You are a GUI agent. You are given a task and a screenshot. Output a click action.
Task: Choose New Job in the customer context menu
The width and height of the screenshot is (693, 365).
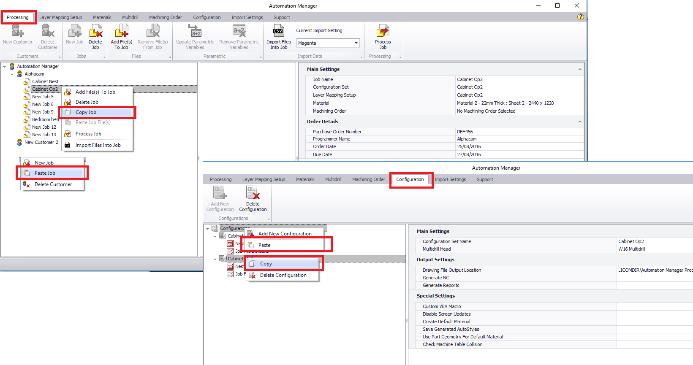(x=52, y=163)
